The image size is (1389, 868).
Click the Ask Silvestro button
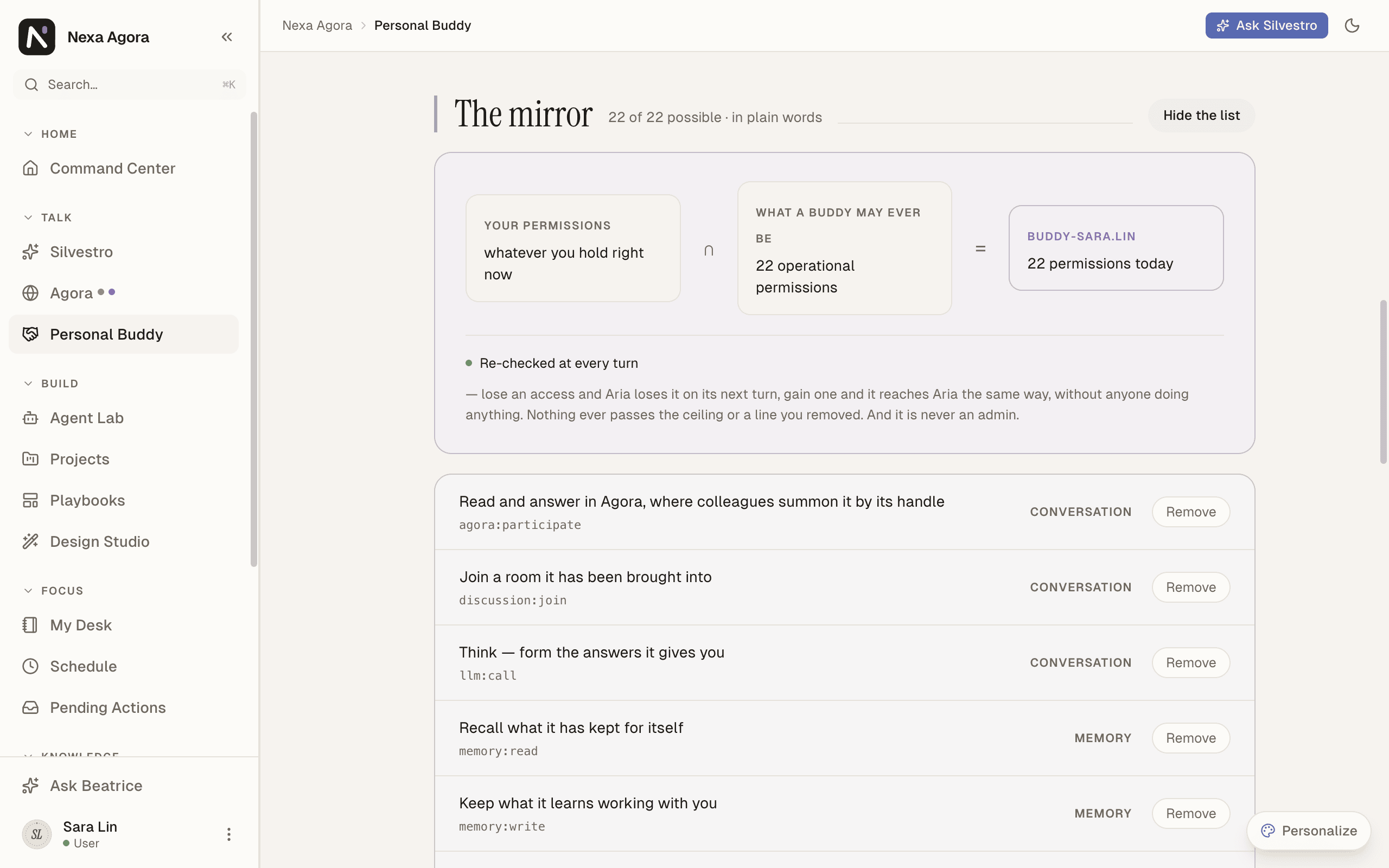1266,25
